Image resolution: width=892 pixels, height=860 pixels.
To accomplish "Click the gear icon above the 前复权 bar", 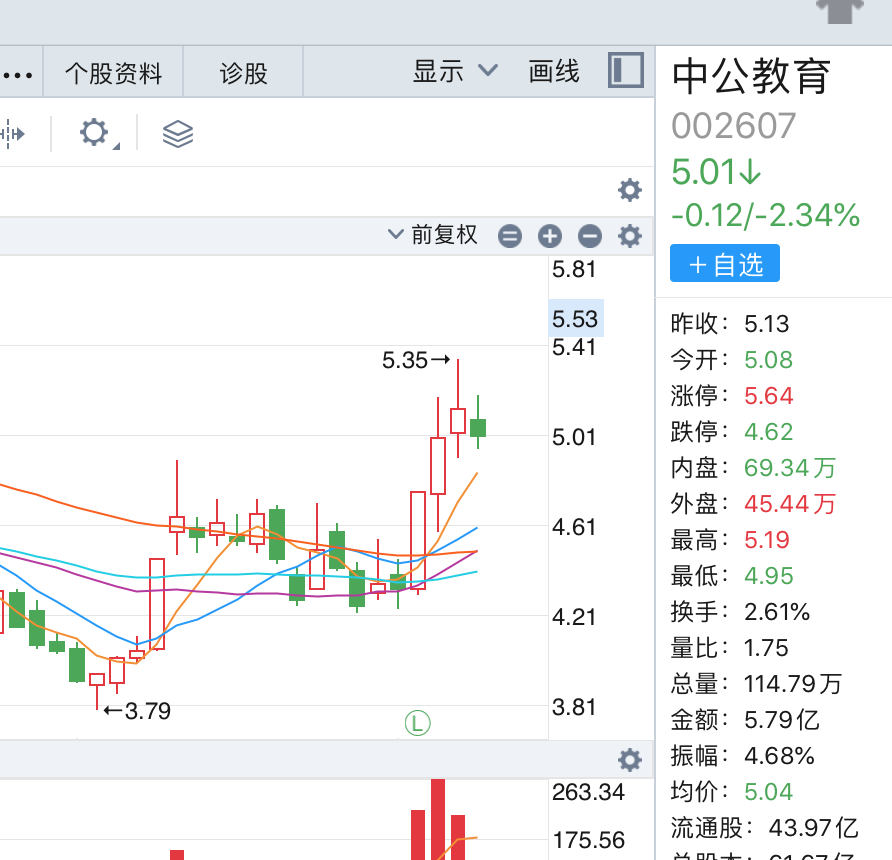I will pyautogui.click(x=629, y=190).
